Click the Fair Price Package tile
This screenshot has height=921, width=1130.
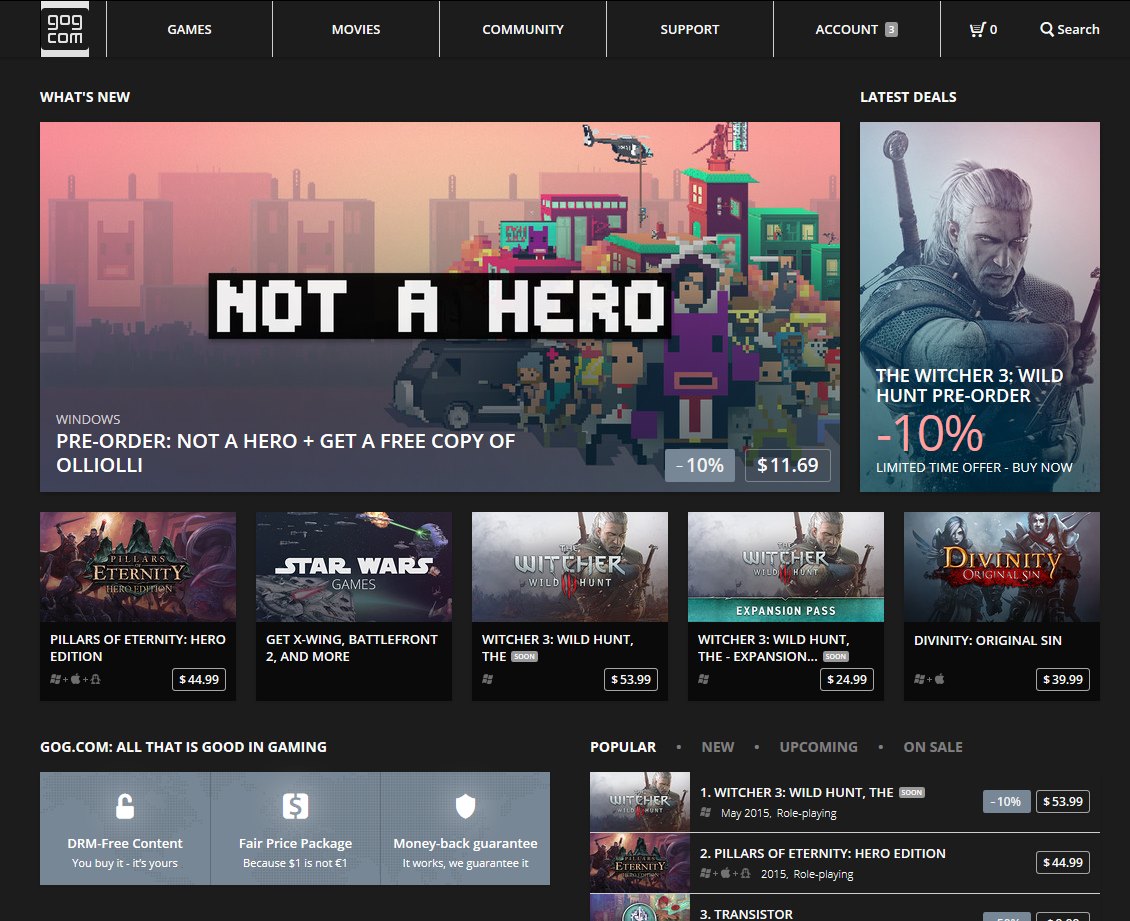pyautogui.click(x=295, y=829)
